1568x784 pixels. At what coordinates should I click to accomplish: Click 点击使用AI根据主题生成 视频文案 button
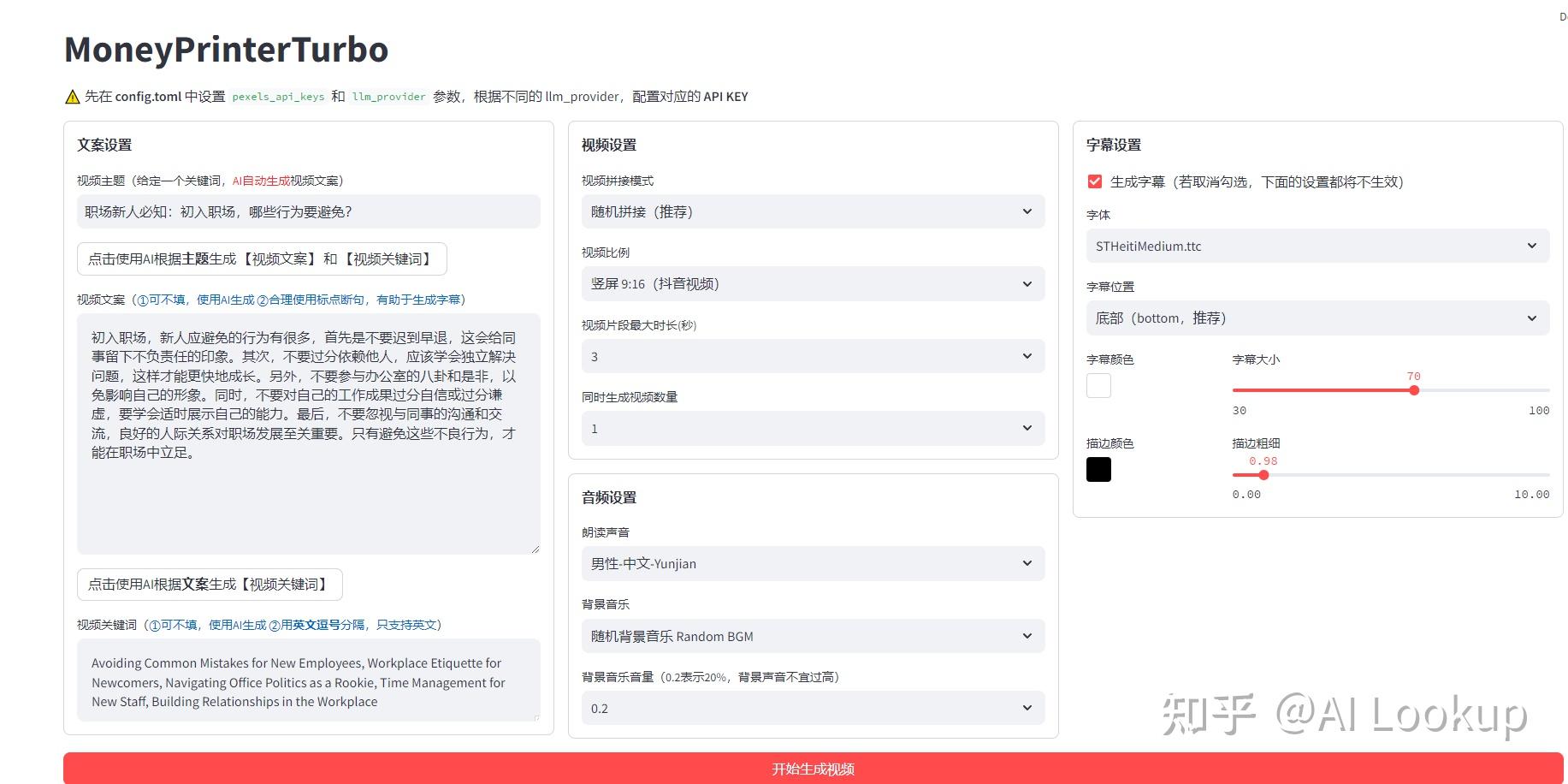[262, 258]
